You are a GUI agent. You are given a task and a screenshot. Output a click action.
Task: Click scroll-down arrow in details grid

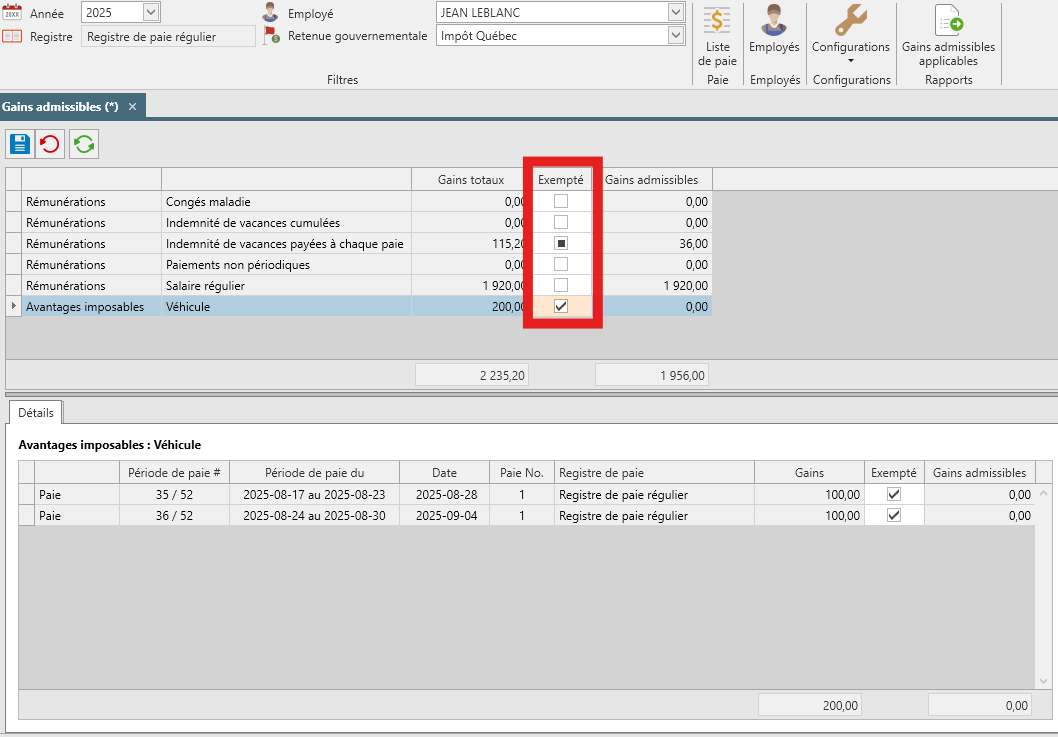[1043, 681]
